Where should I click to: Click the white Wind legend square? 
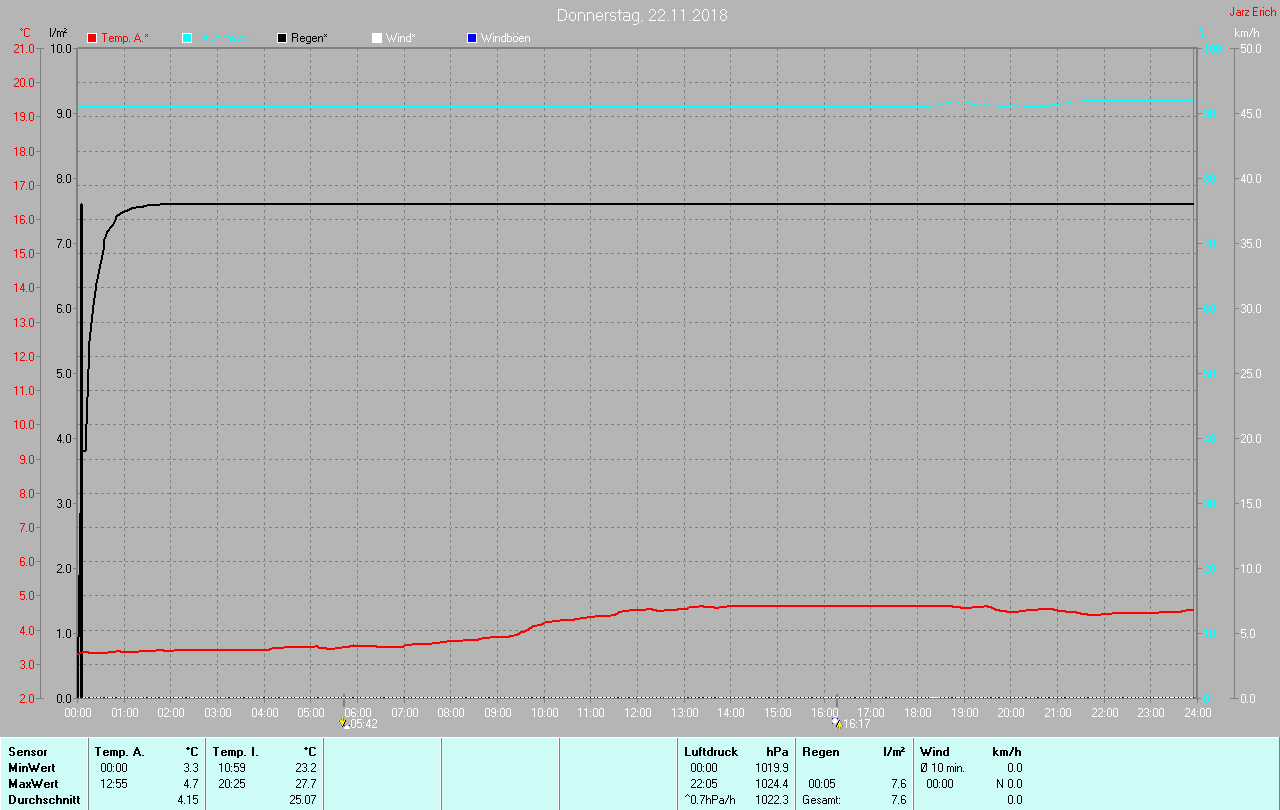pyautogui.click(x=377, y=38)
